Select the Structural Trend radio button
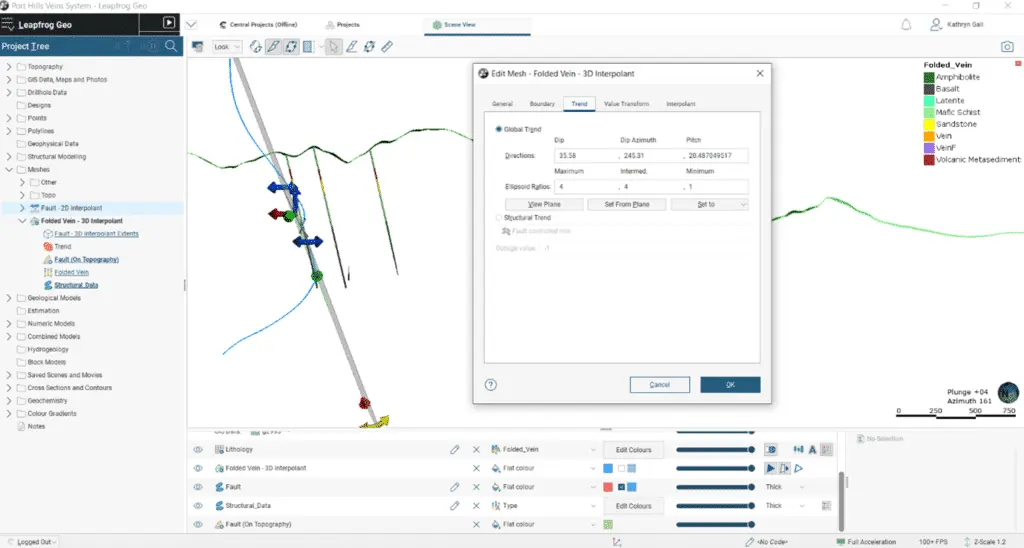Screen dimensions: 1024x548 point(499,218)
